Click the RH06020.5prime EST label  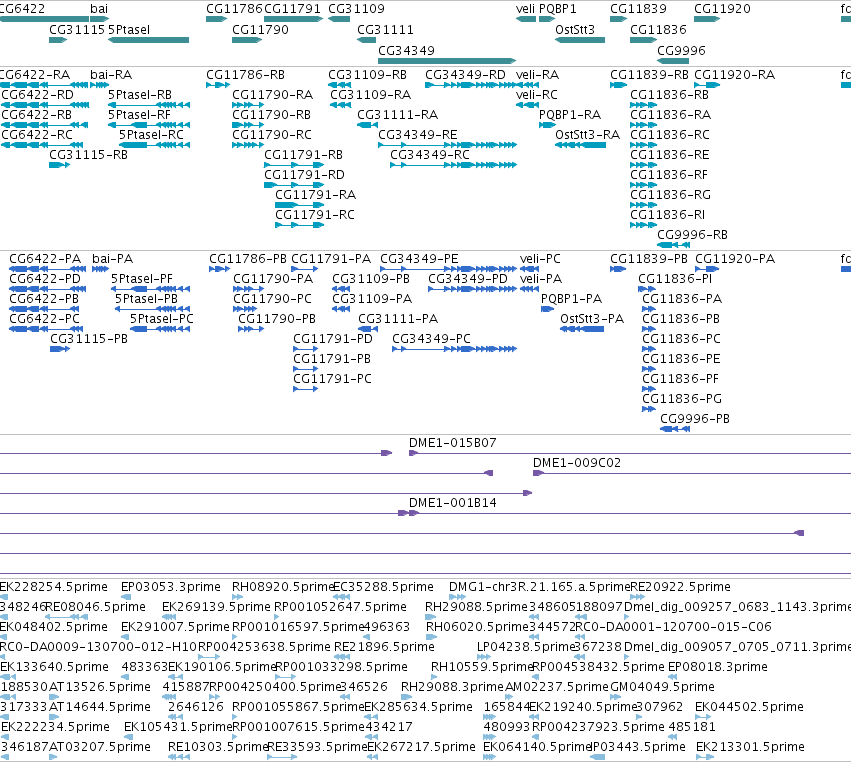point(477,626)
